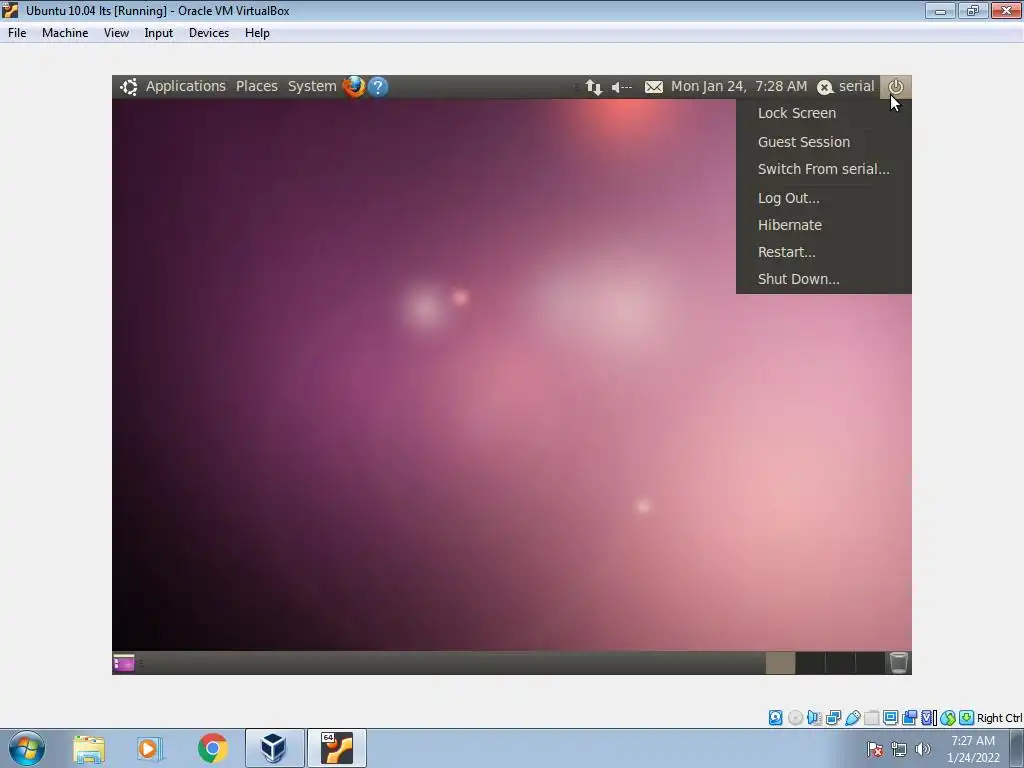
Task: Click the audio status icon in VirtualBox
Action: 814,718
